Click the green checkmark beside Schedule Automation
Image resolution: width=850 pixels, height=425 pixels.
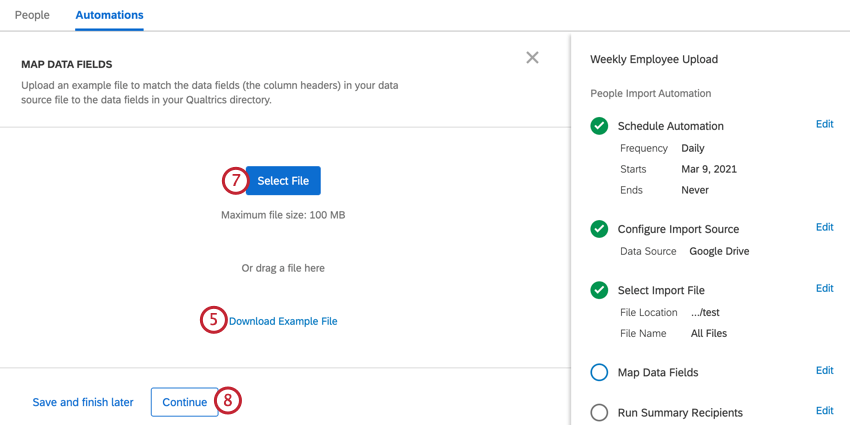click(599, 126)
